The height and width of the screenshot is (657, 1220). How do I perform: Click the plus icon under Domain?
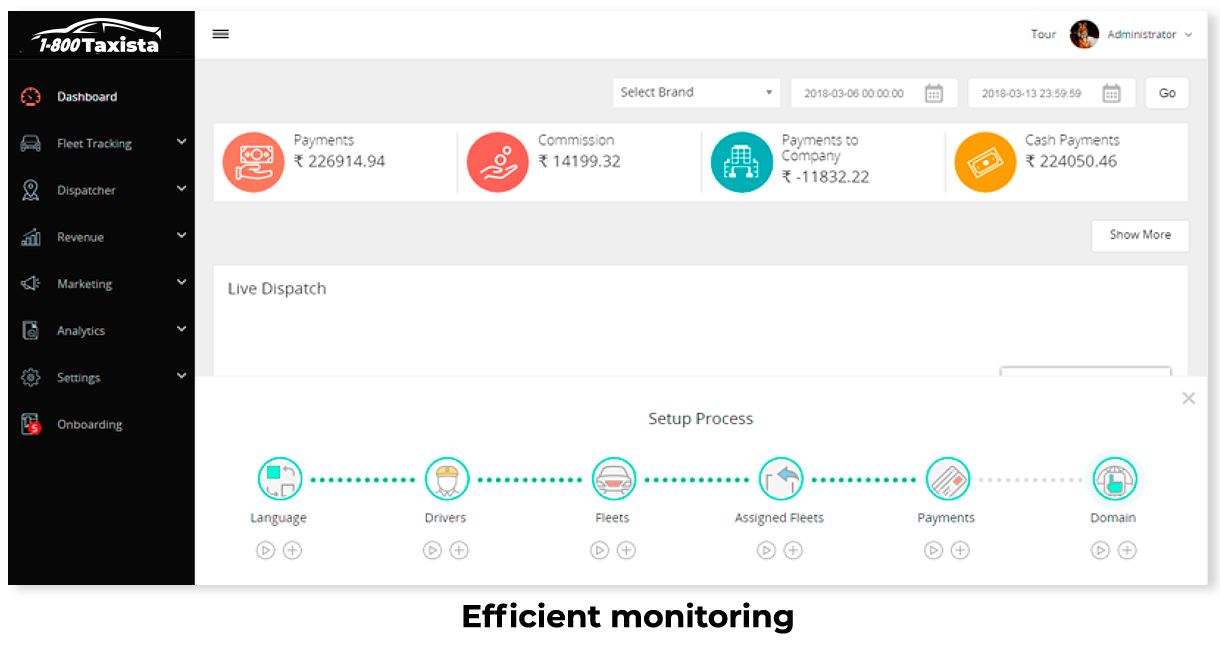(x=1127, y=550)
